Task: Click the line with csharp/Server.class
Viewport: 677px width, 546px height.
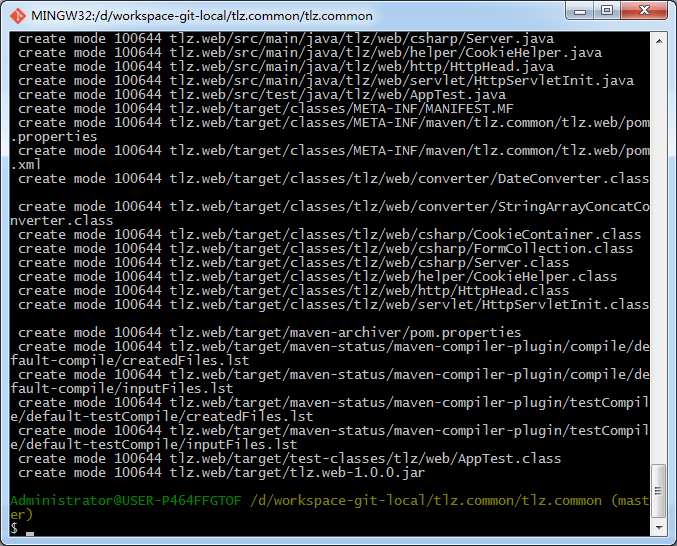Action: click(x=294, y=262)
